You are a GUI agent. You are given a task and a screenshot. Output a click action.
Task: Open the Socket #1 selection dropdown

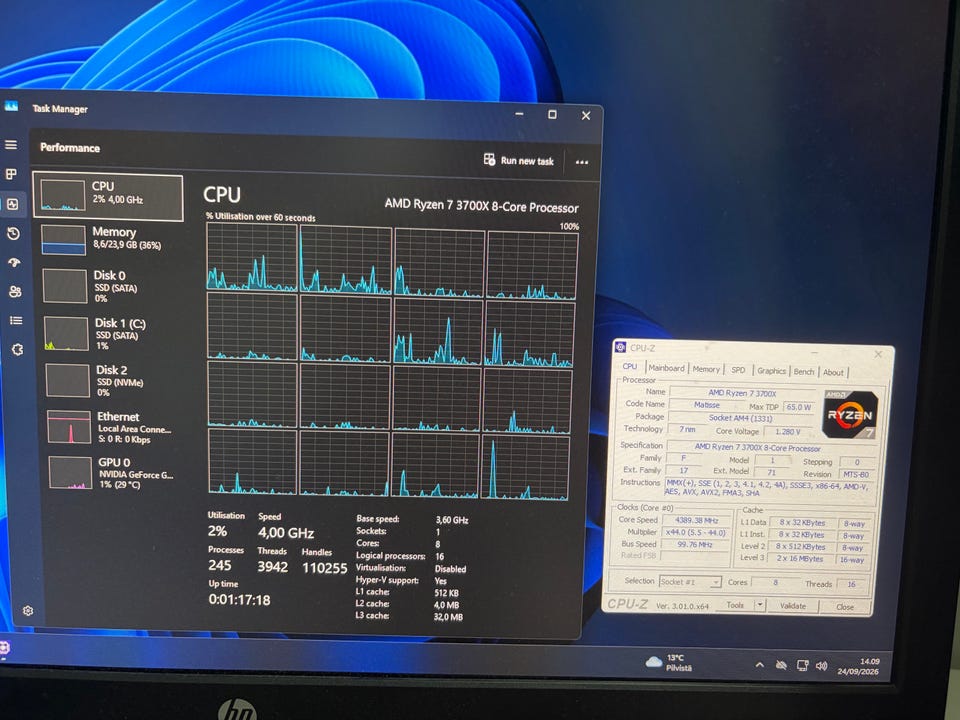tap(691, 582)
